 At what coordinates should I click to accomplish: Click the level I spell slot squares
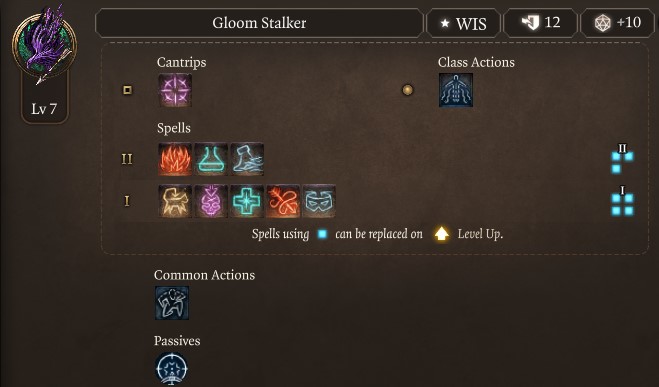tap(622, 201)
